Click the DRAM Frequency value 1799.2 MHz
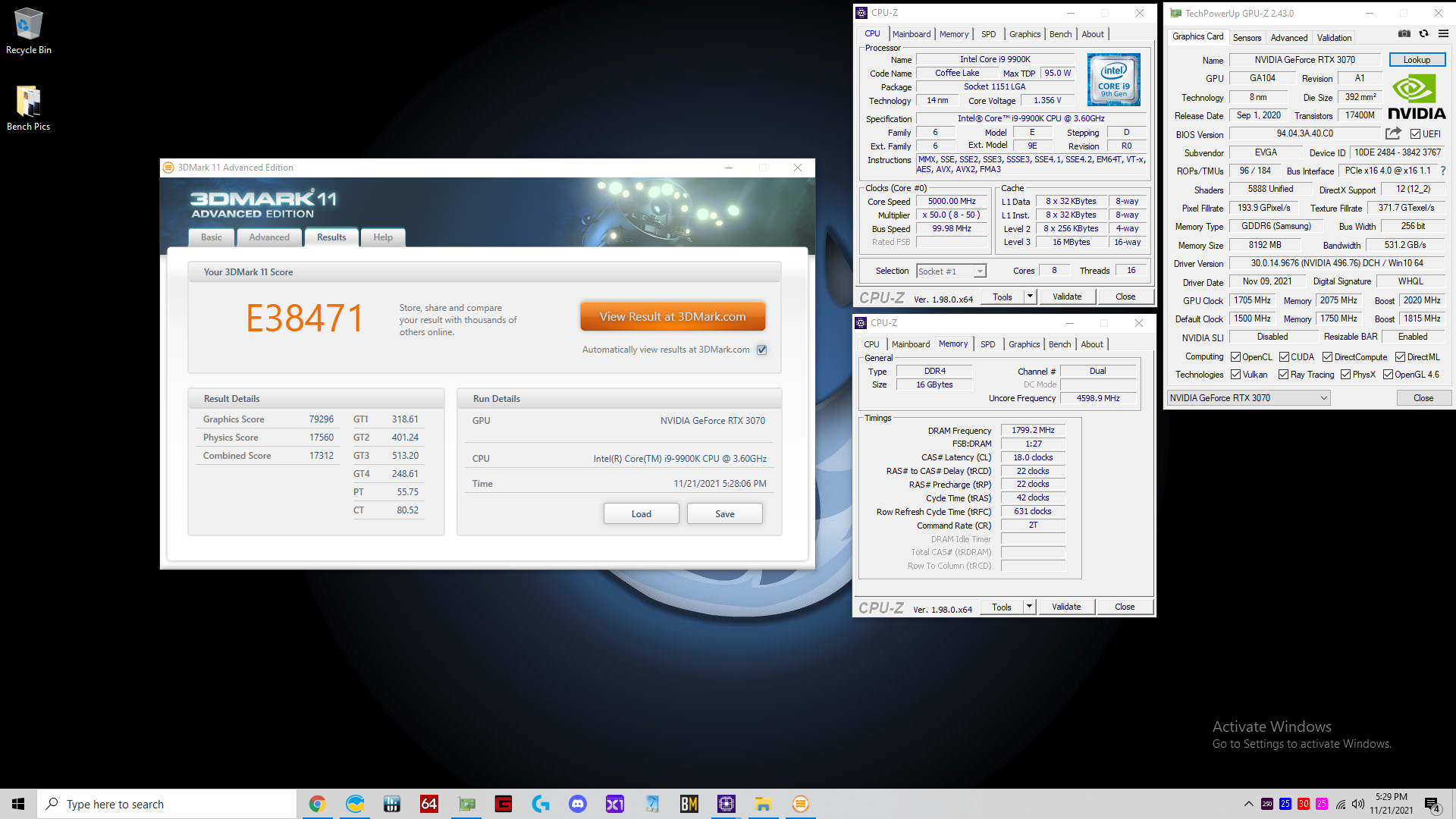Screen dimensions: 1456x819 pyautogui.click(x=1033, y=430)
